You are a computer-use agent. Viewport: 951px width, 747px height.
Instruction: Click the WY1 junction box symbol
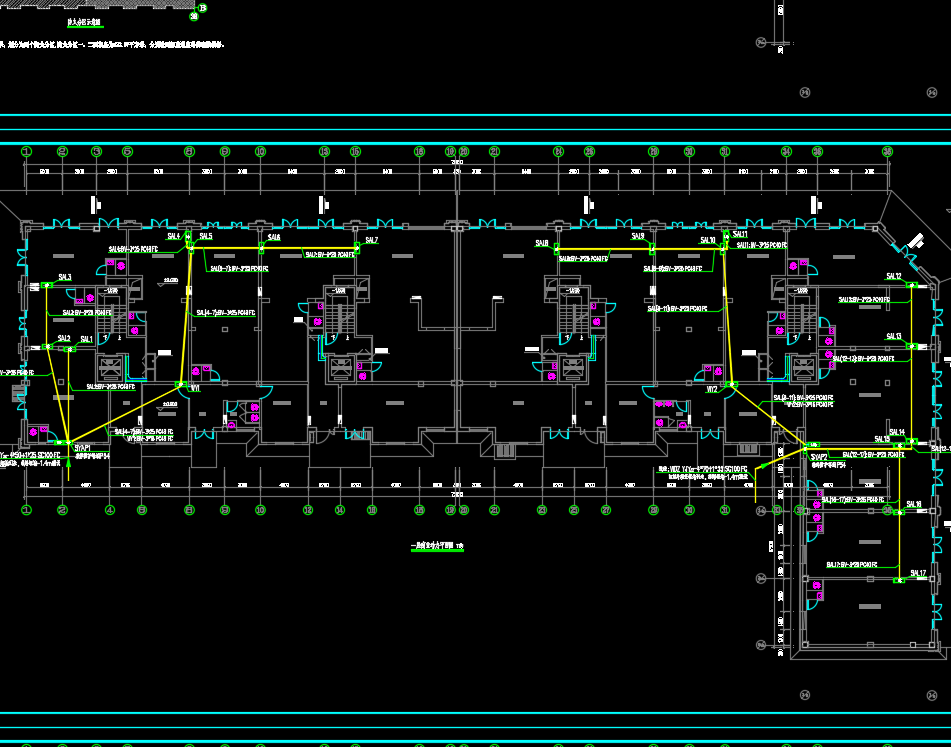tap(182, 384)
